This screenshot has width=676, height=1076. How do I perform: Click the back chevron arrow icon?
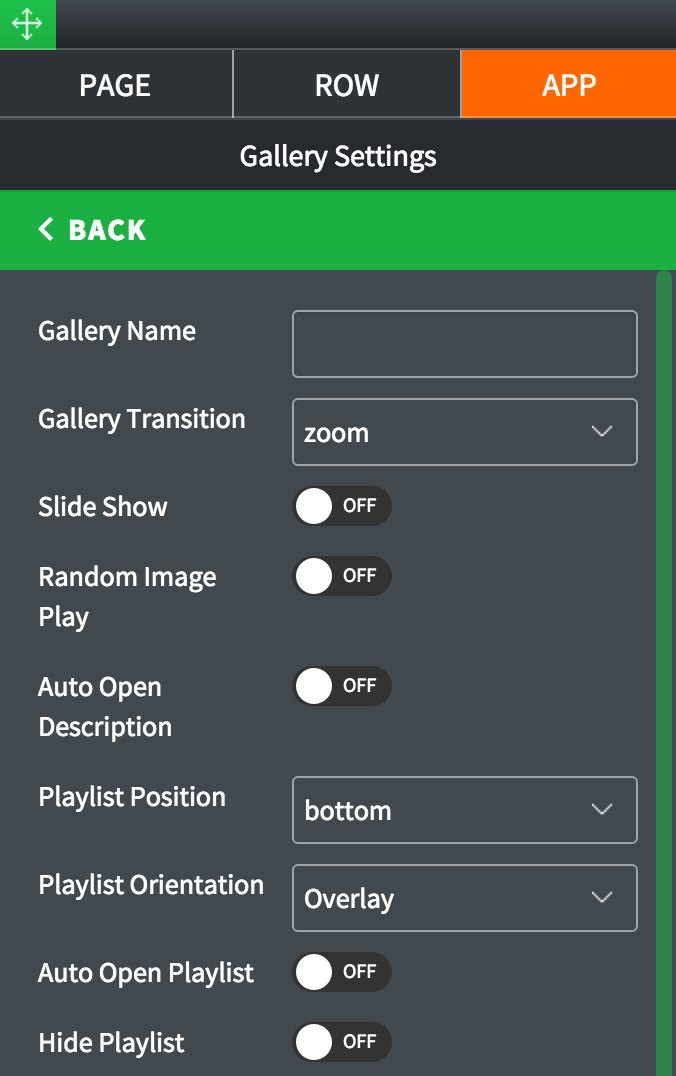click(x=46, y=230)
